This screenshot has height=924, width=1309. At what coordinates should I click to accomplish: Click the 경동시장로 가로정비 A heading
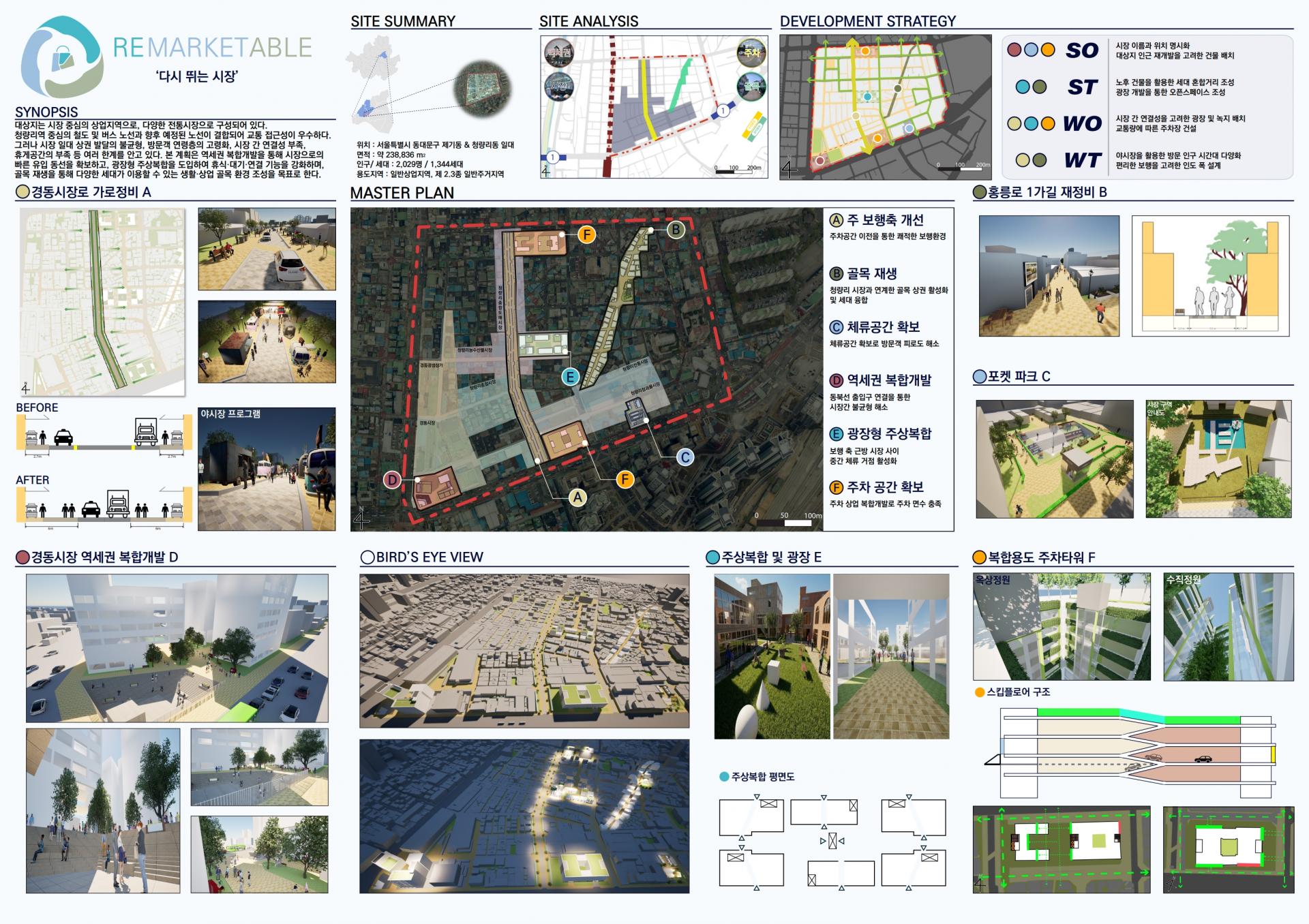[91, 192]
